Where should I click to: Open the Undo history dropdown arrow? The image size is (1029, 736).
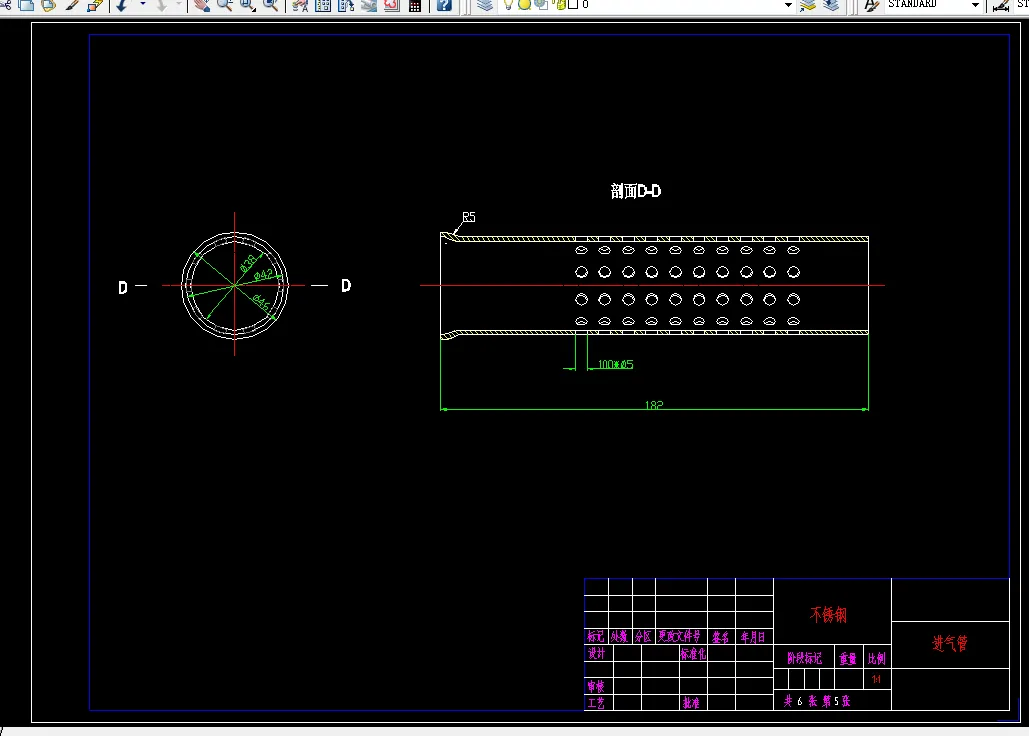tap(142, 5)
